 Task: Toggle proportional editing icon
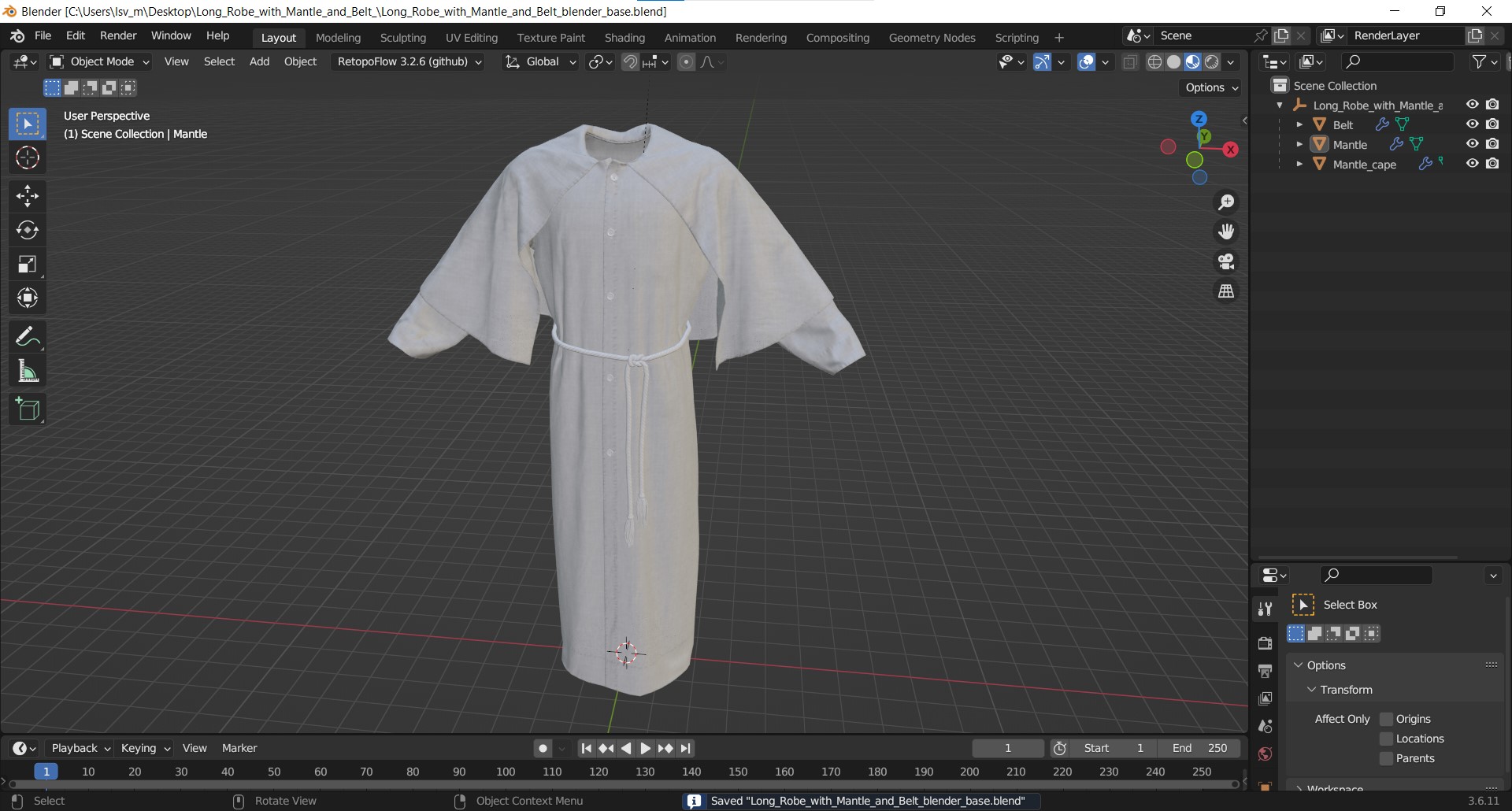(687, 62)
